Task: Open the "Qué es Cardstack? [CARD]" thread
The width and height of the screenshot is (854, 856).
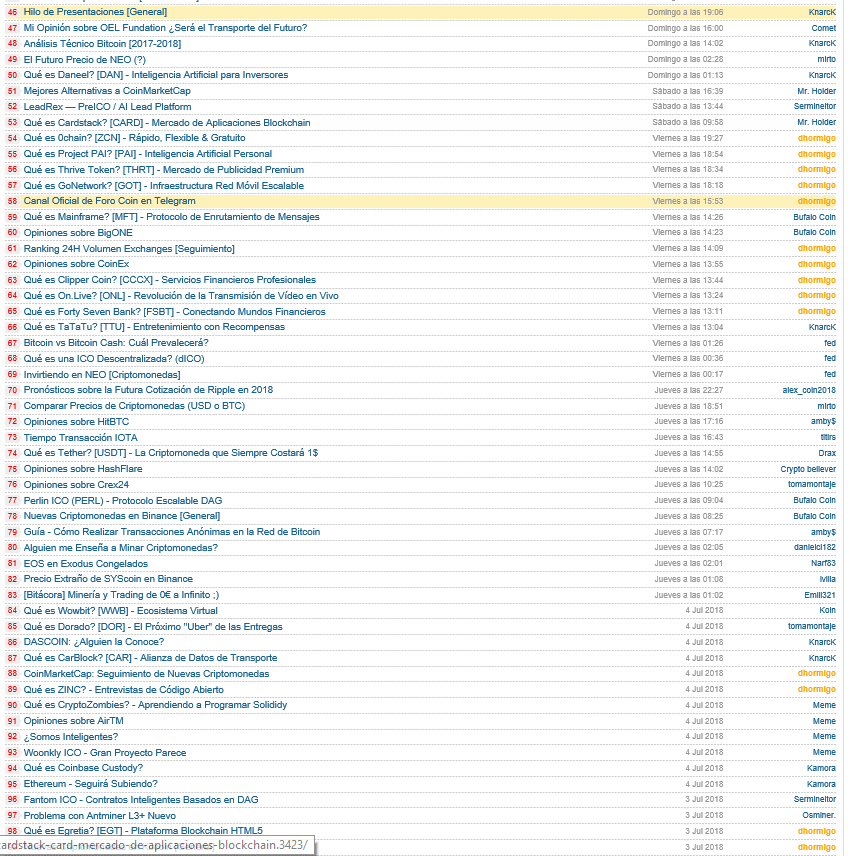Action: pos(167,122)
